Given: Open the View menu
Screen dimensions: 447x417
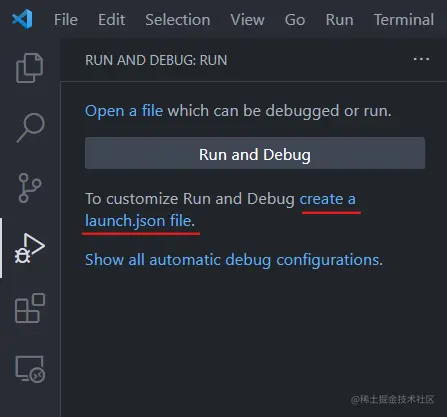Looking at the screenshot, I should 247,20.
